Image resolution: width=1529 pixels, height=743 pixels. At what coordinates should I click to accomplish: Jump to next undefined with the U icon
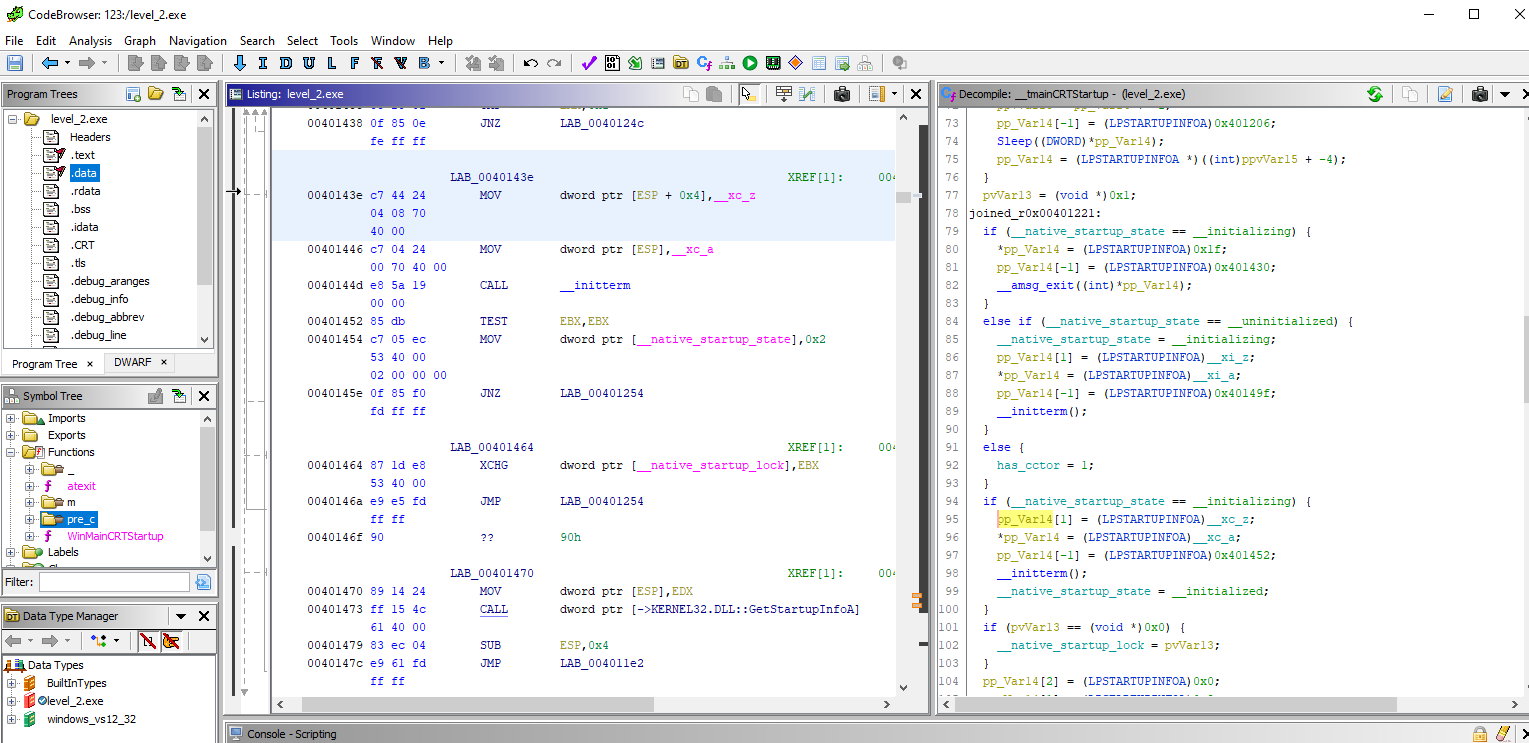pyautogui.click(x=308, y=63)
